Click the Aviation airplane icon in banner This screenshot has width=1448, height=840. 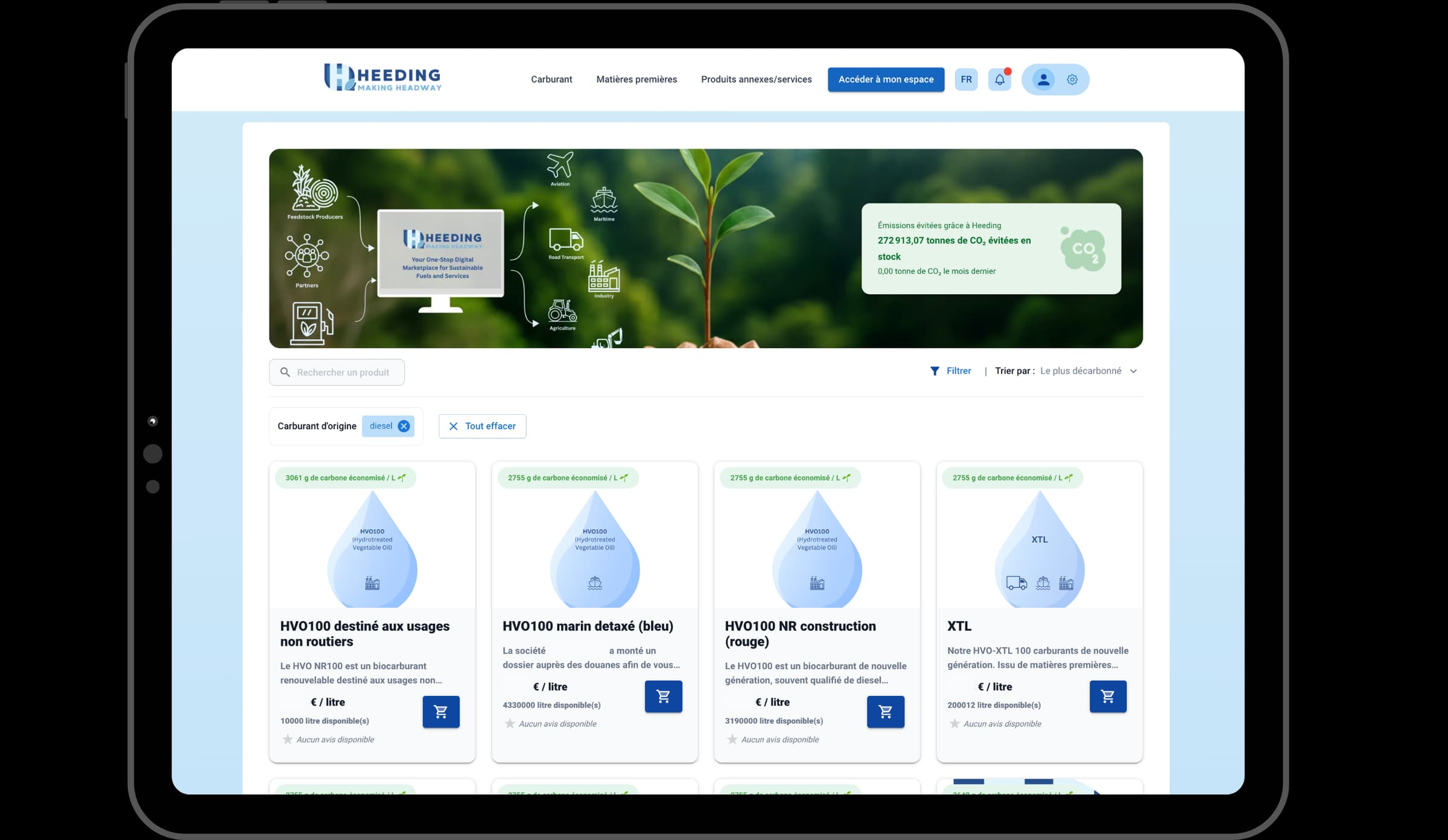[560, 166]
